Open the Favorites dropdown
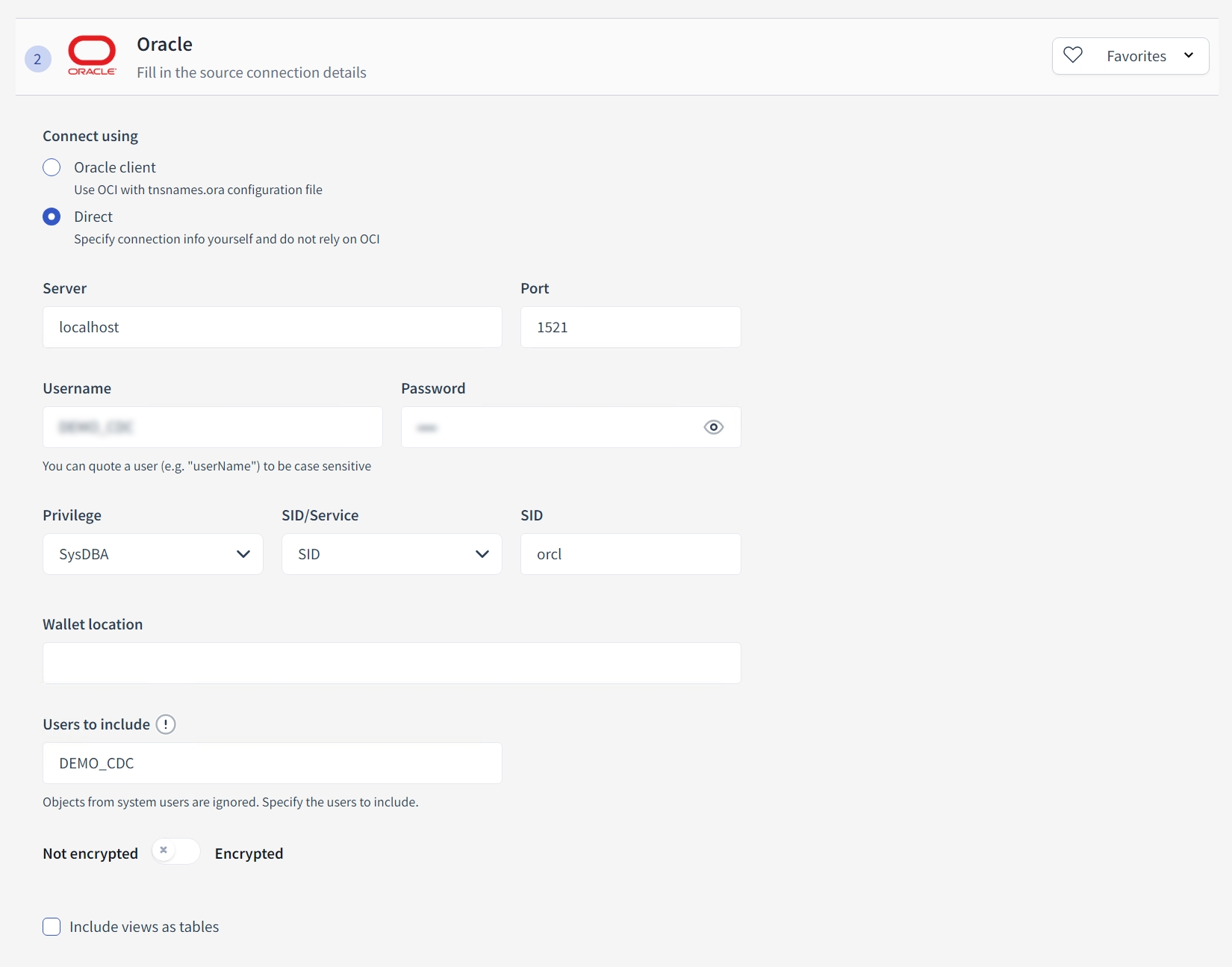The width and height of the screenshot is (1232, 967). pyautogui.click(x=1187, y=56)
